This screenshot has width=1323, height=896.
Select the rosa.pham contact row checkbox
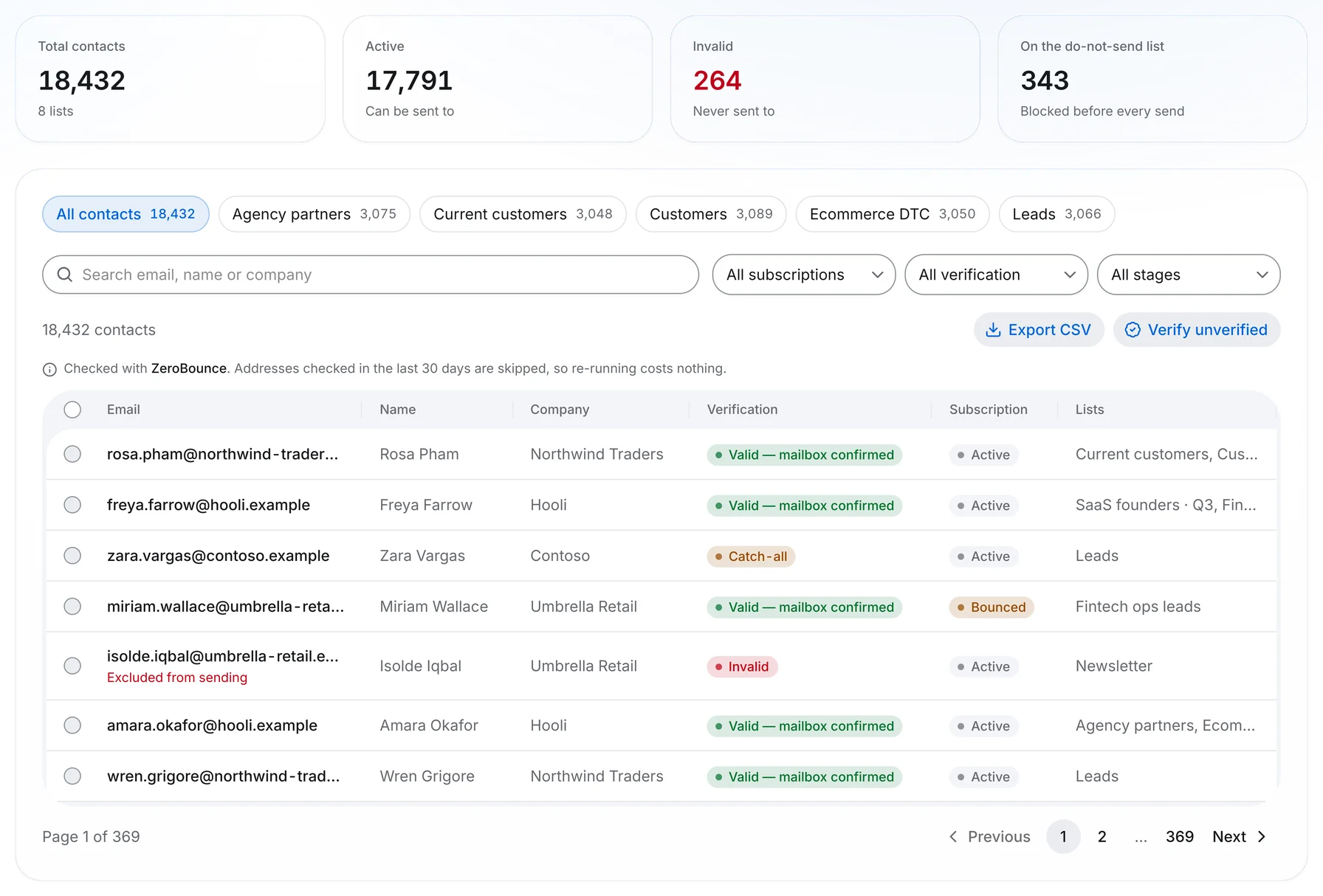point(72,454)
